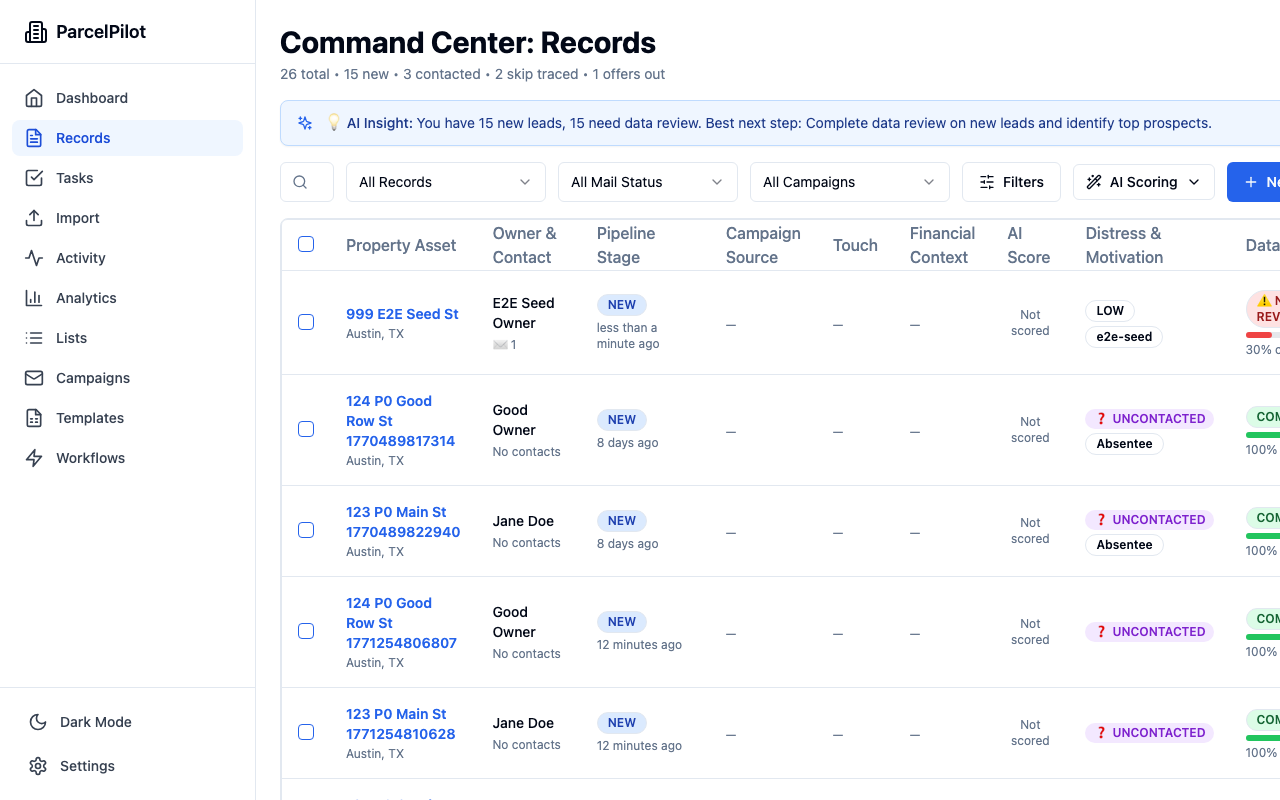
Task: Open the Dashboard from the sidebar
Action: pyautogui.click(x=92, y=98)
